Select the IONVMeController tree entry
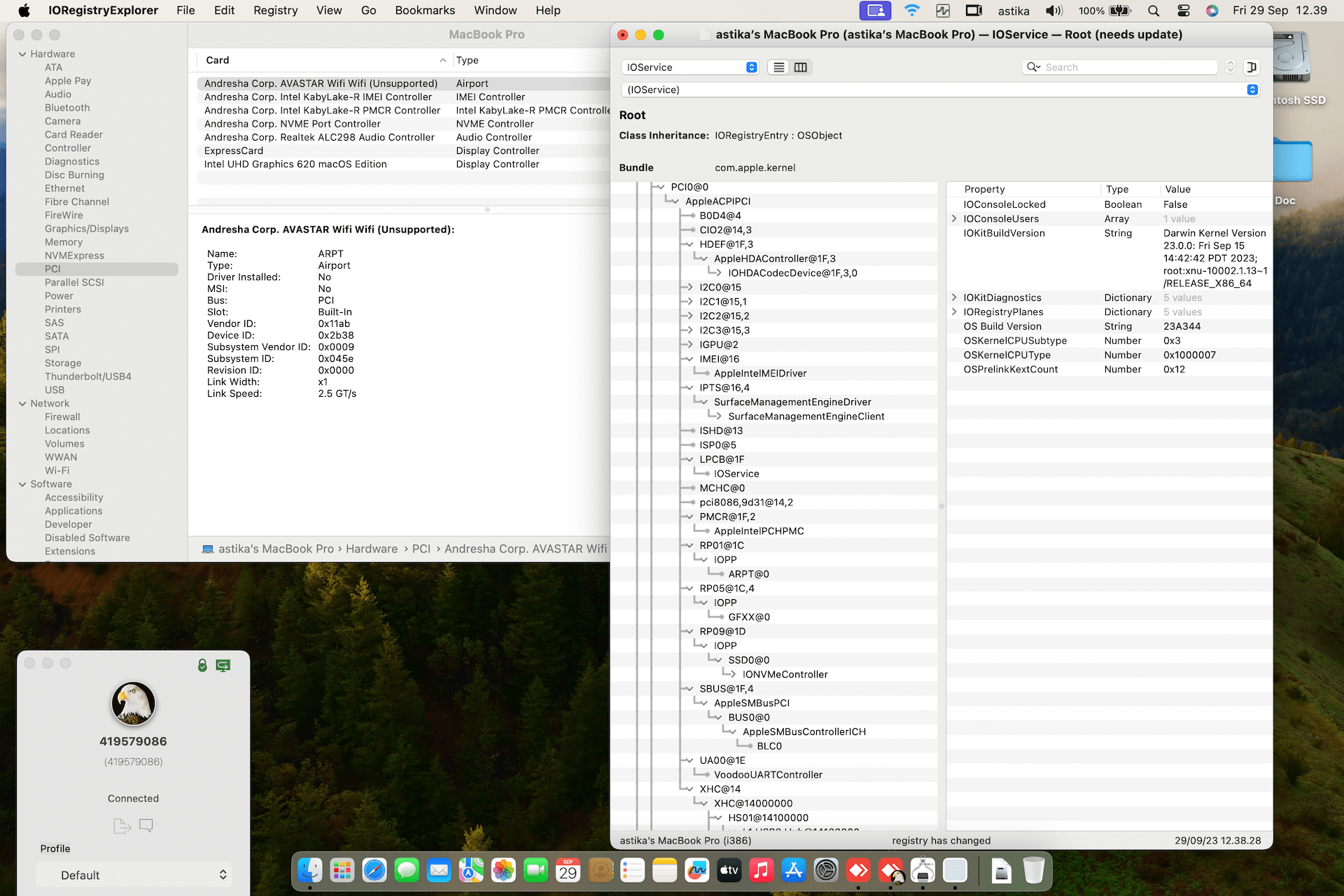 click(785, 674)
